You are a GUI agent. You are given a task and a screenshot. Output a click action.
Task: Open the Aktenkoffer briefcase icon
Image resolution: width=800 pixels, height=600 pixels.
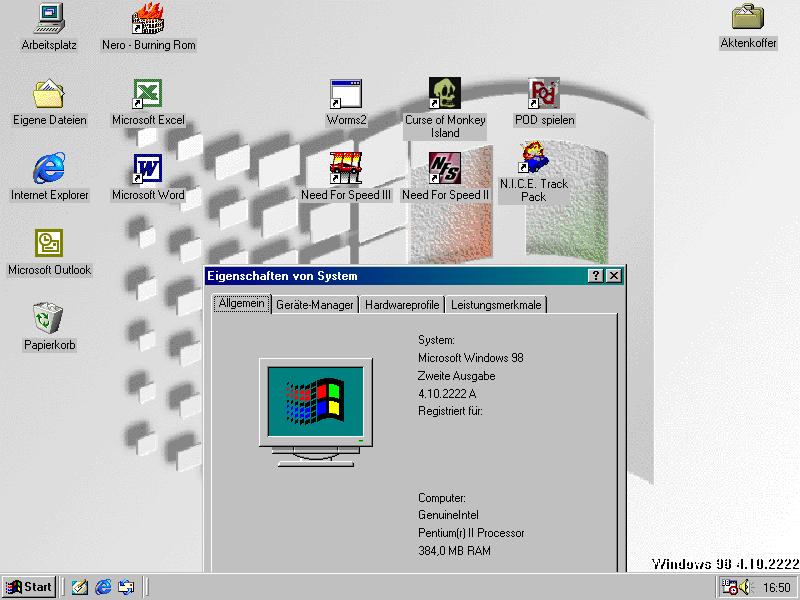748,18
